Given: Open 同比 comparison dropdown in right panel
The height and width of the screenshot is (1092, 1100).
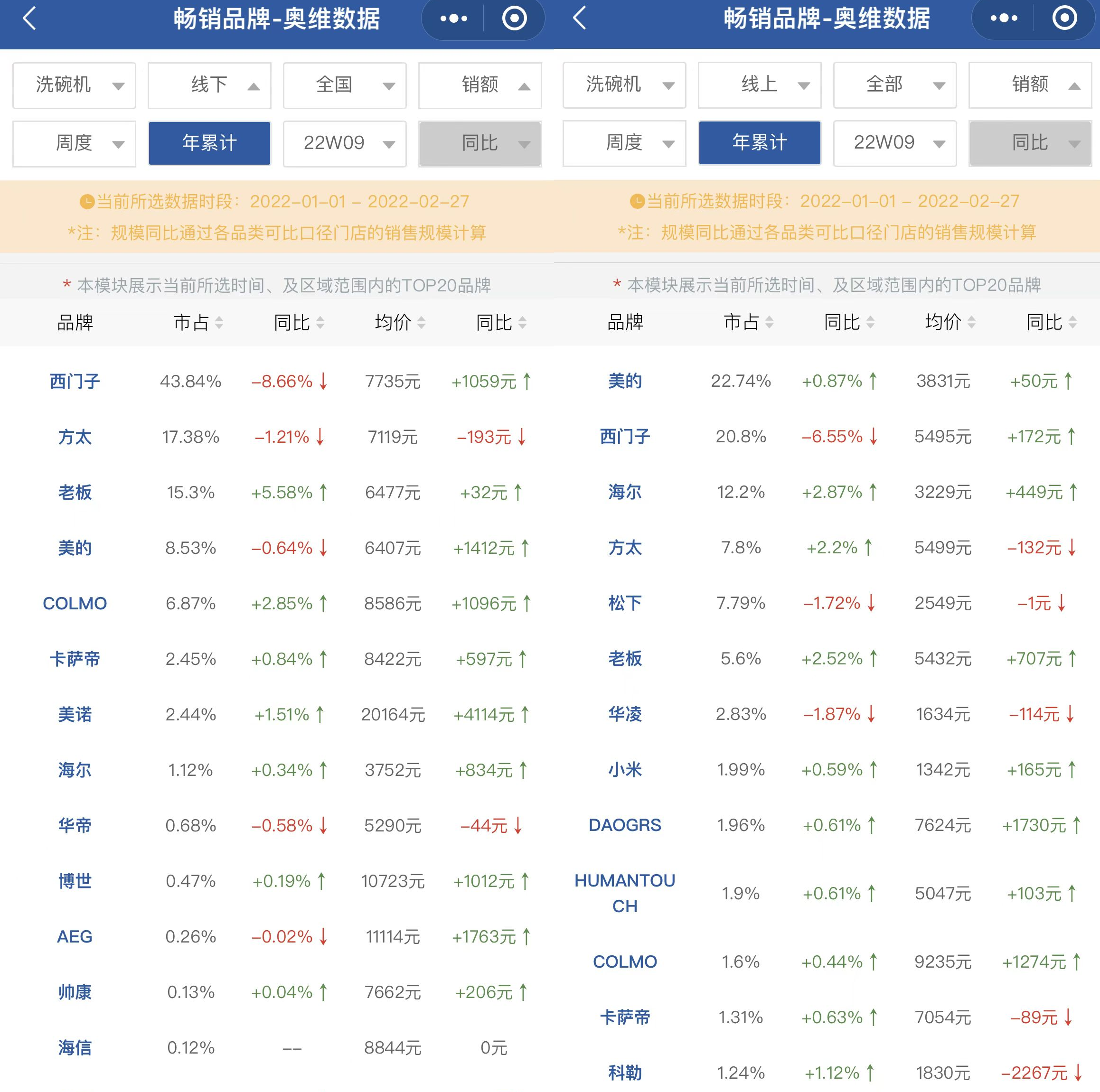Looking at the screenshot, I should [1030, 143].
